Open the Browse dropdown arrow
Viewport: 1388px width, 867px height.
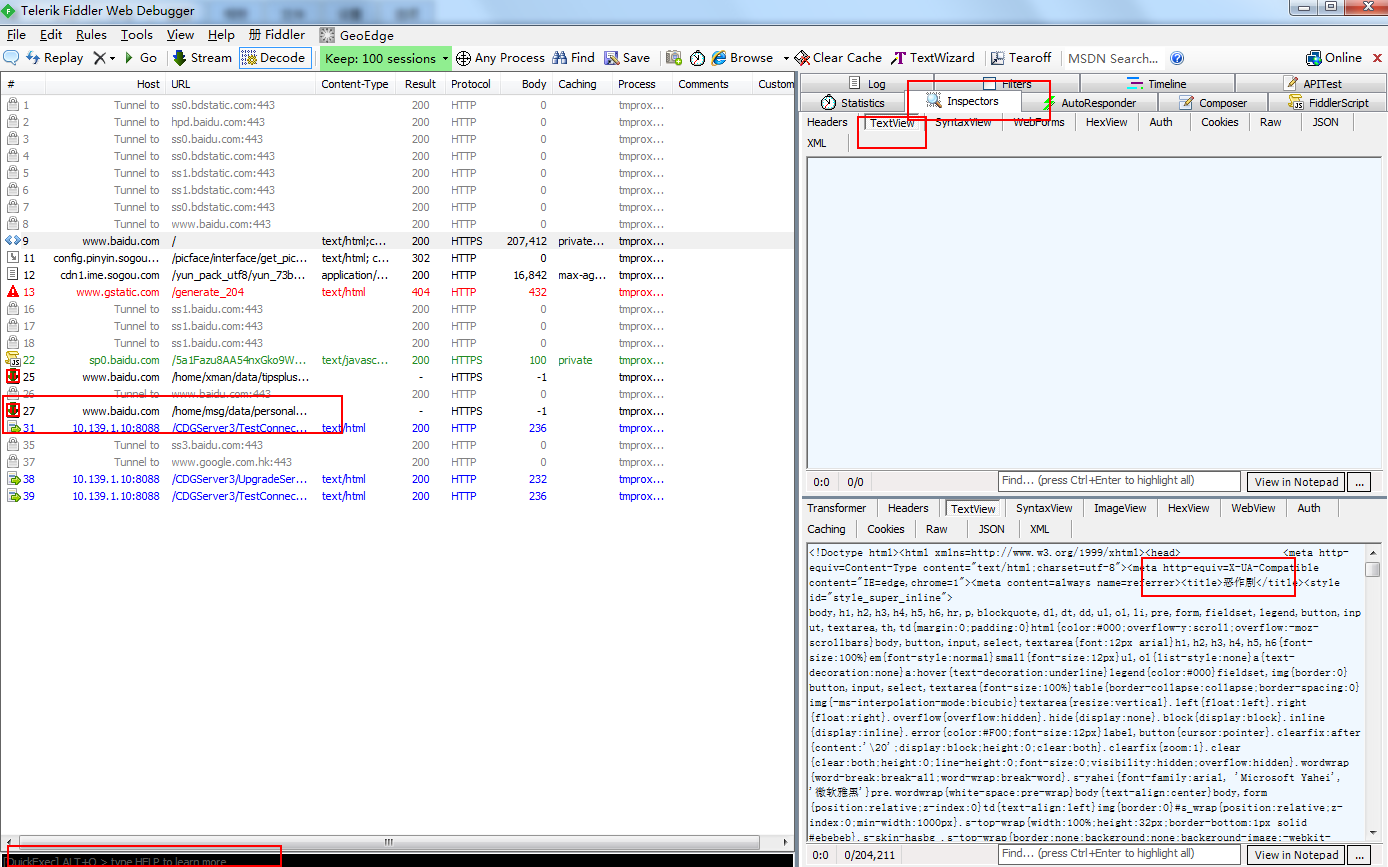(786, 58)
